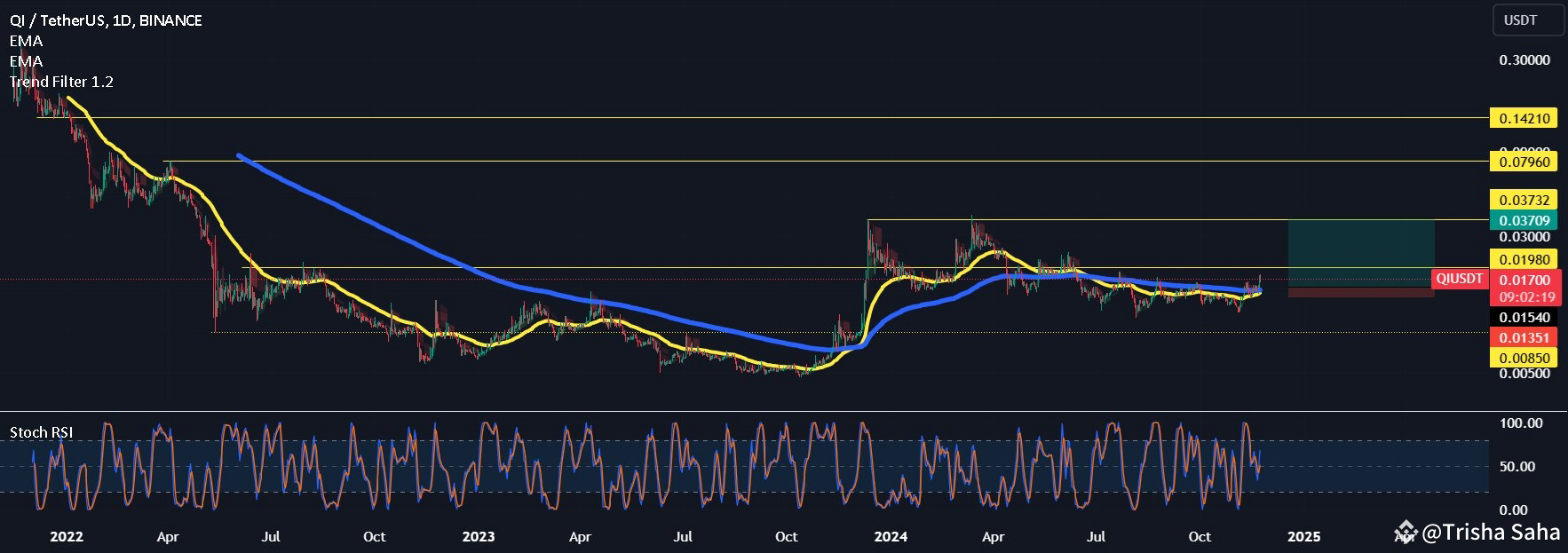
Task: Click the green 0.03709 target price label
Action: (1524, 220)
